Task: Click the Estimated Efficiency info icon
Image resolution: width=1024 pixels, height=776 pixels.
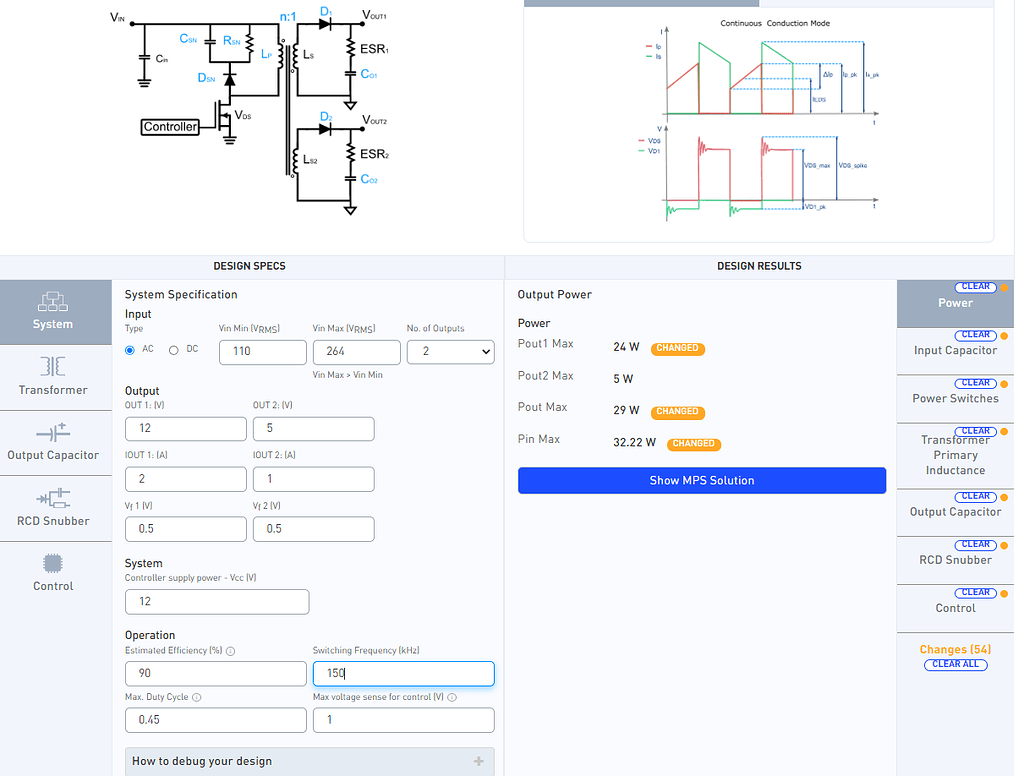Action: click(230, 650)
